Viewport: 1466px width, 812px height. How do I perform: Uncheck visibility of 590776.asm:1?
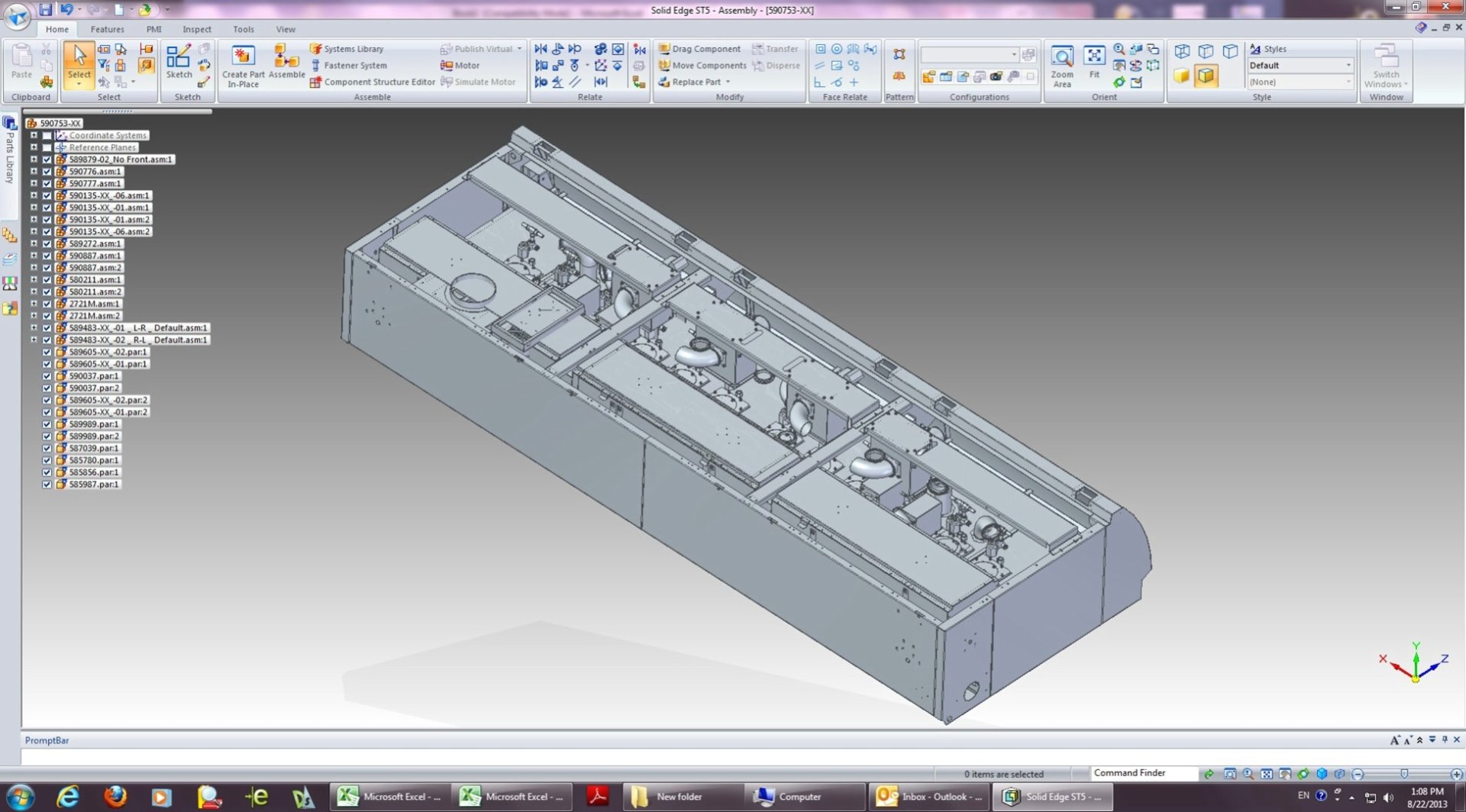tap(47, 172)
